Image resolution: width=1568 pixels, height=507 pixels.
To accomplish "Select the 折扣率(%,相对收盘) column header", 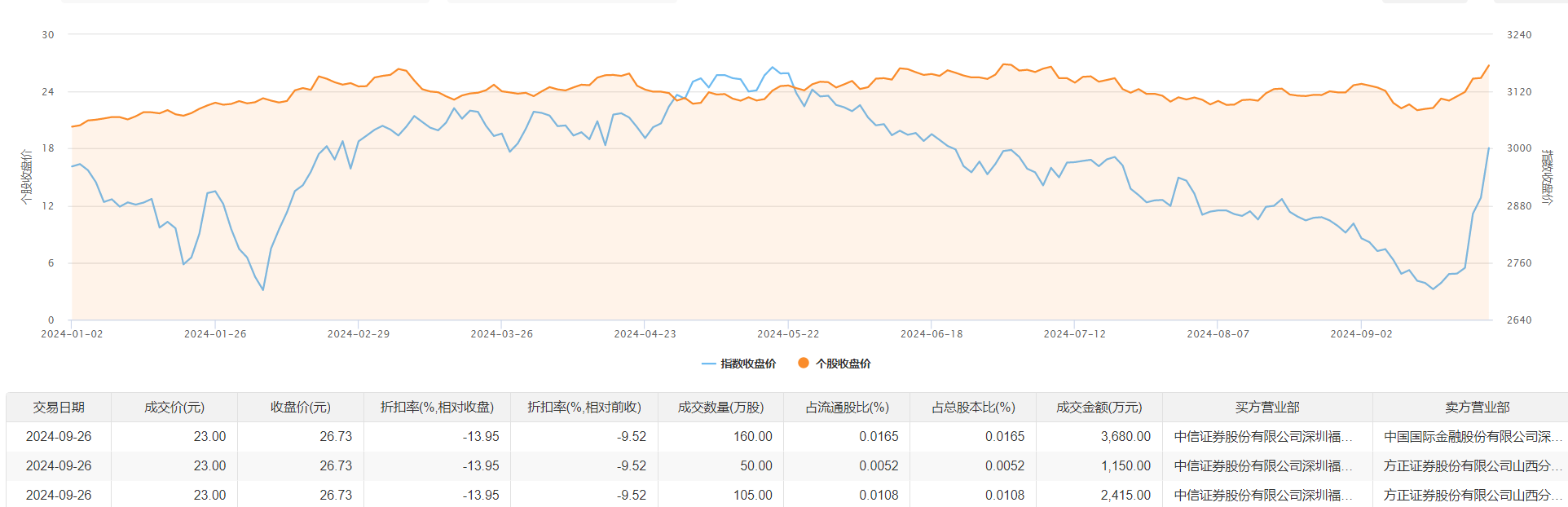I will point(437,408).
